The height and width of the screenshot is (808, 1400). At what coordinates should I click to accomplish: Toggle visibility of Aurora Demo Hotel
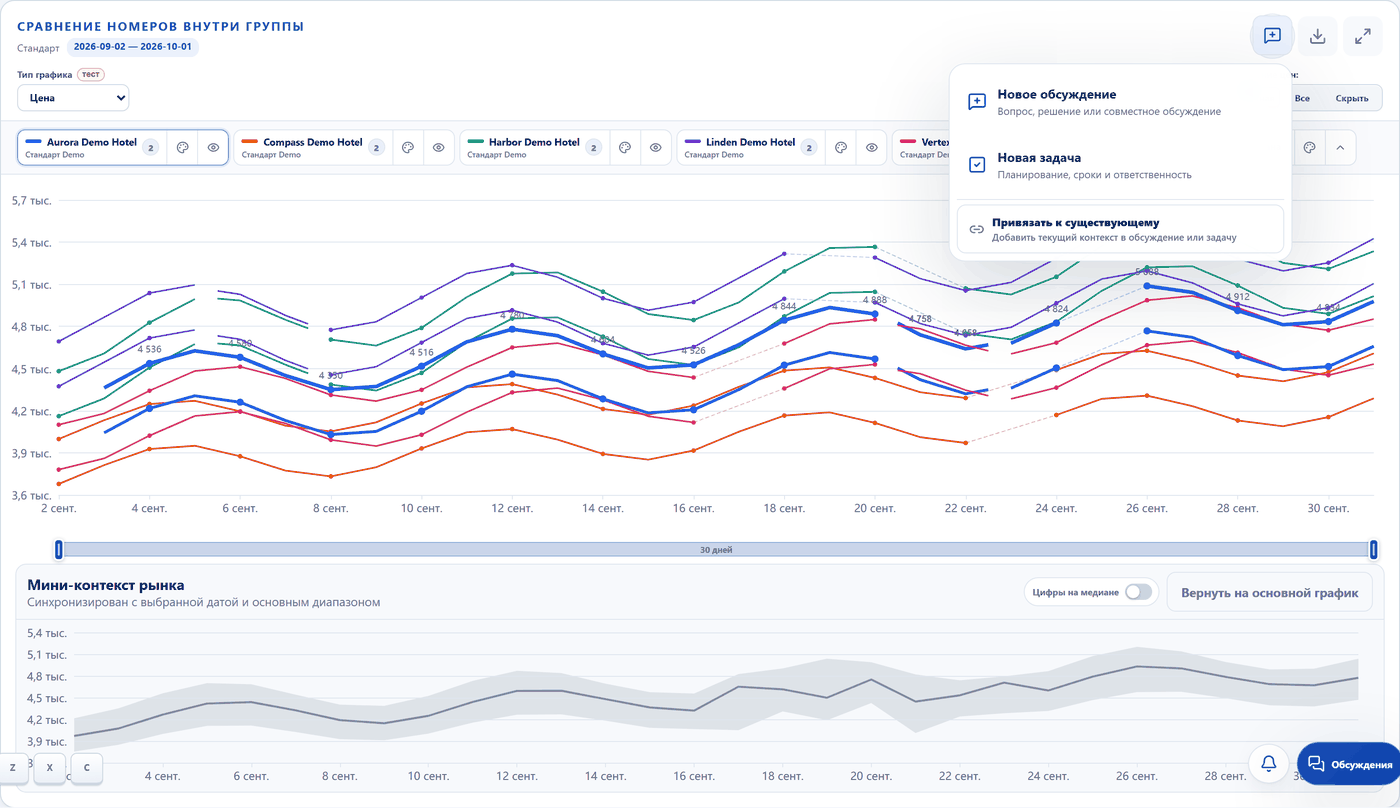pyautogui.click(x=213, y=148)
